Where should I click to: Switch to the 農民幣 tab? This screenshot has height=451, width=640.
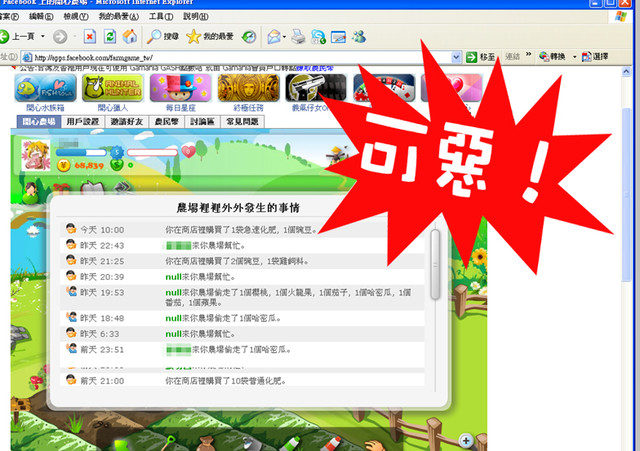tap(167, 122)
